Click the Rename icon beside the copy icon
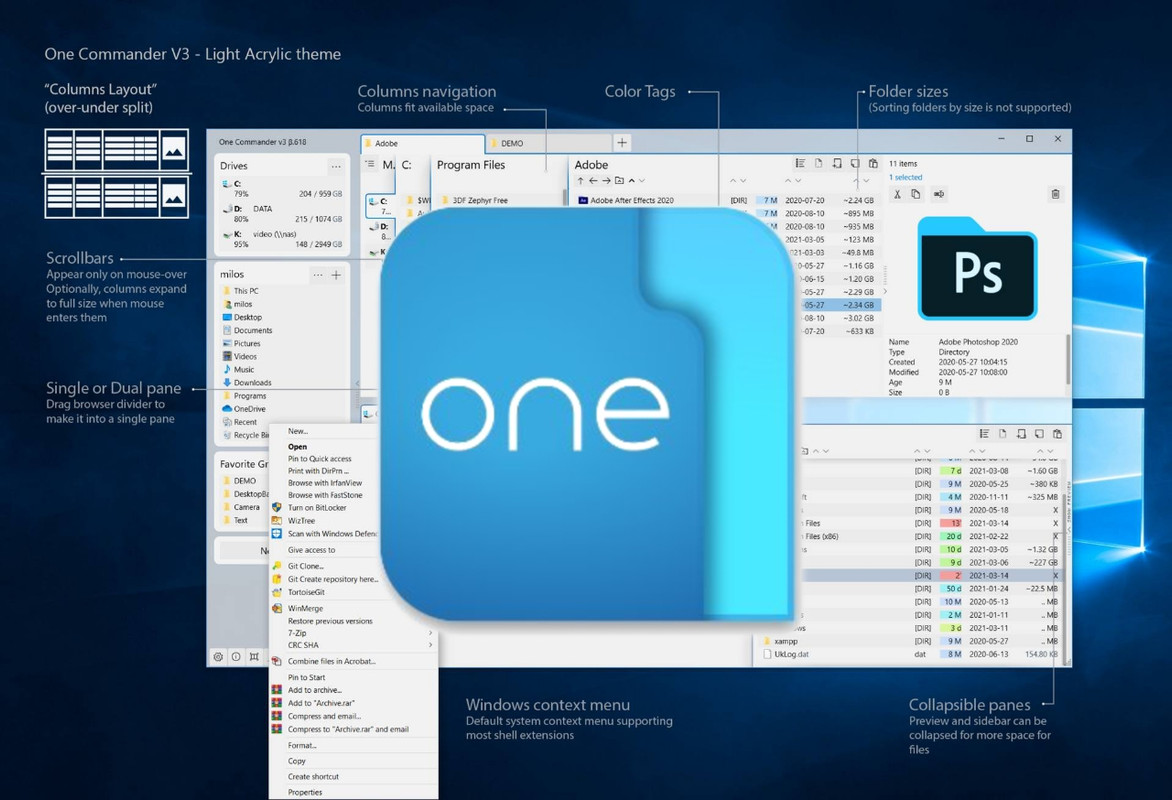Viewport: 1172px width, 800px height. [939, 194]
